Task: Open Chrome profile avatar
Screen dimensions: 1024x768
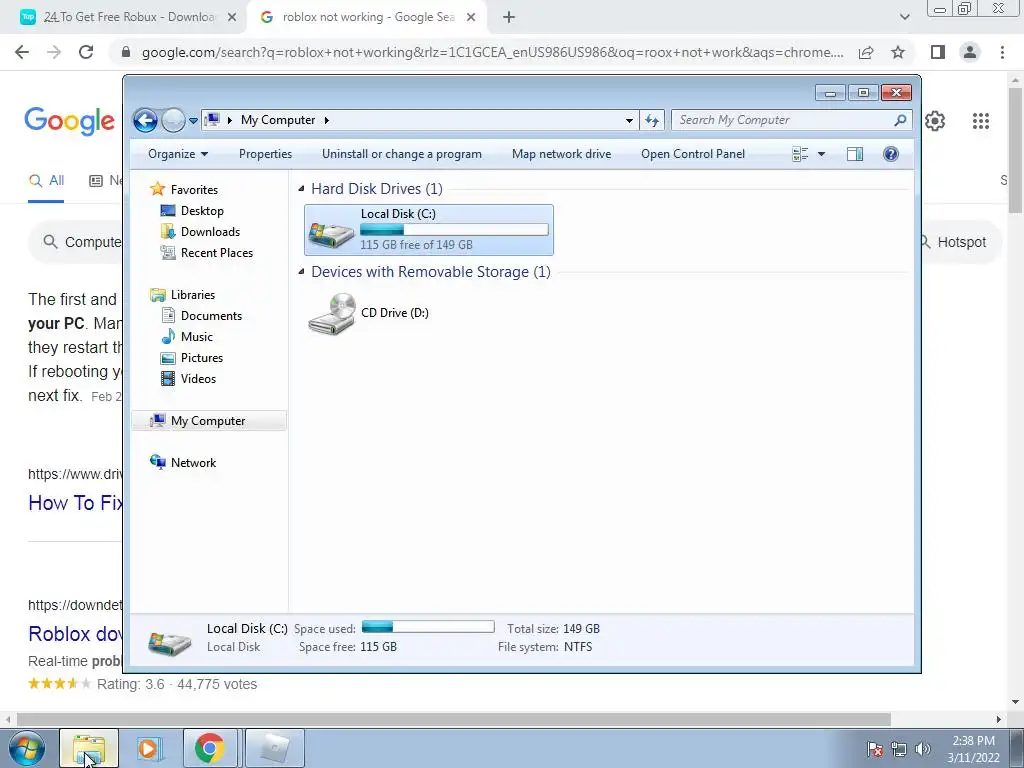Action: (970, 52)
